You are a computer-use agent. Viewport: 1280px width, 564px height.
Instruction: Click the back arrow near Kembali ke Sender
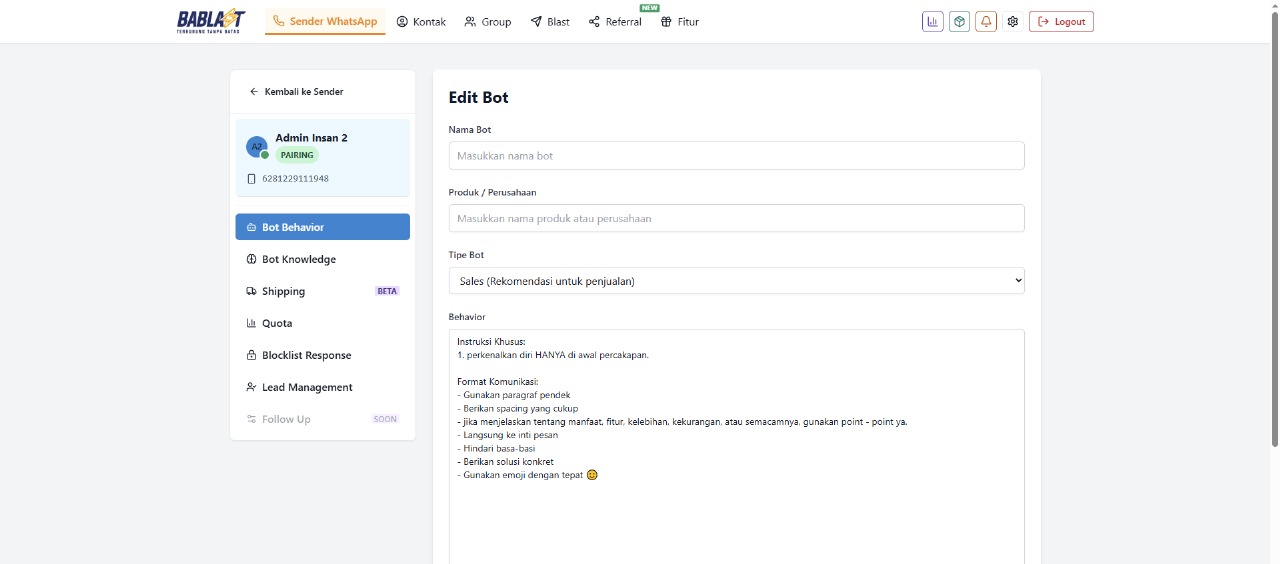click(x=254, y=92)
